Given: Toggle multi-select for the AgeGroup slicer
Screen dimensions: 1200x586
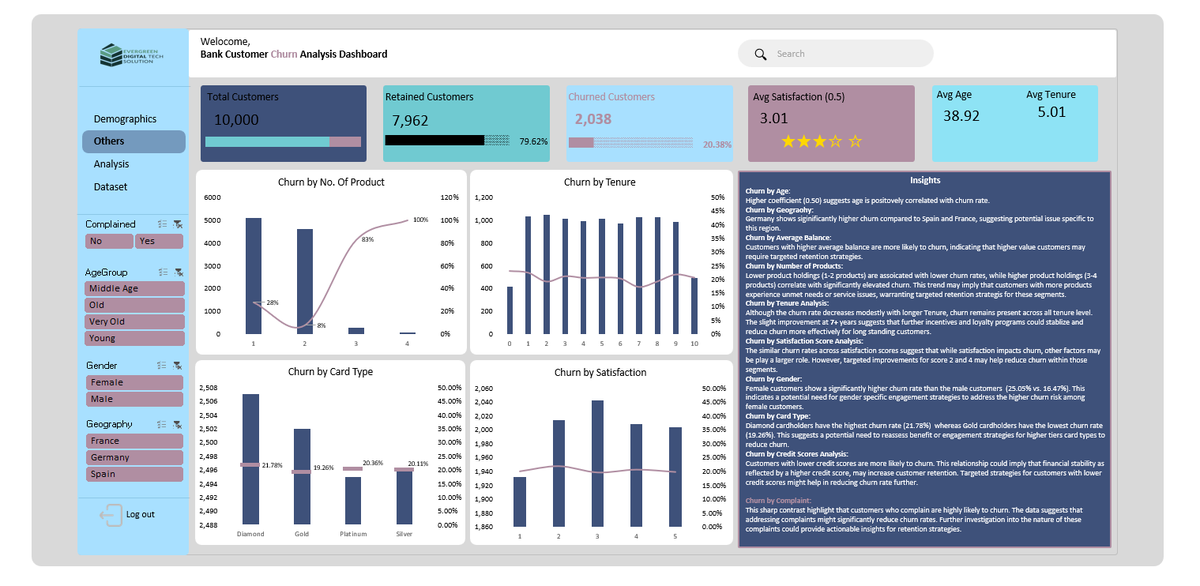Looking at the screenshot, I should pyautogui.click(x=162, y=272).
